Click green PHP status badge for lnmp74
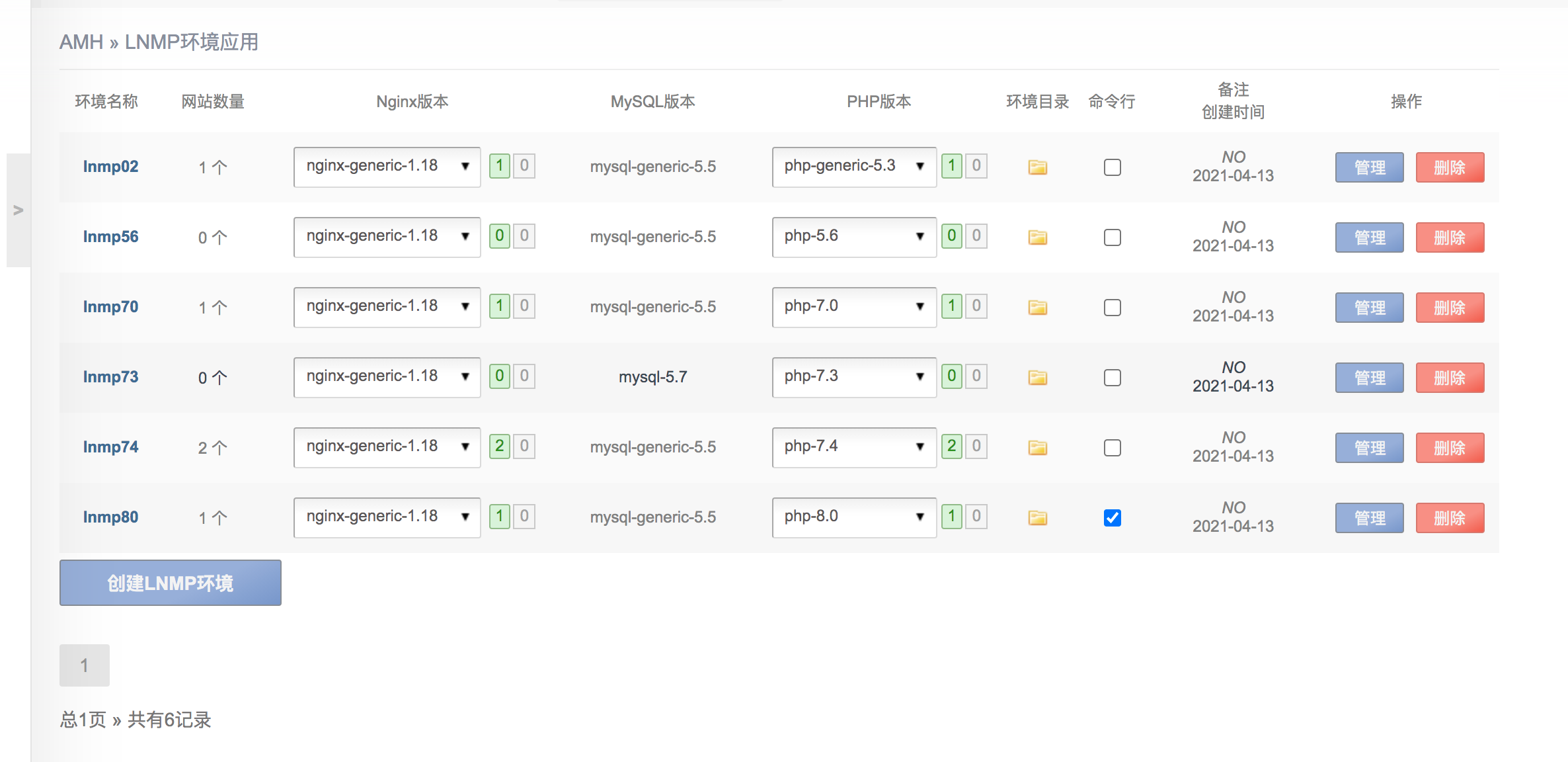This screenshot has width=1568, height=762. click(x=951, y=446)
